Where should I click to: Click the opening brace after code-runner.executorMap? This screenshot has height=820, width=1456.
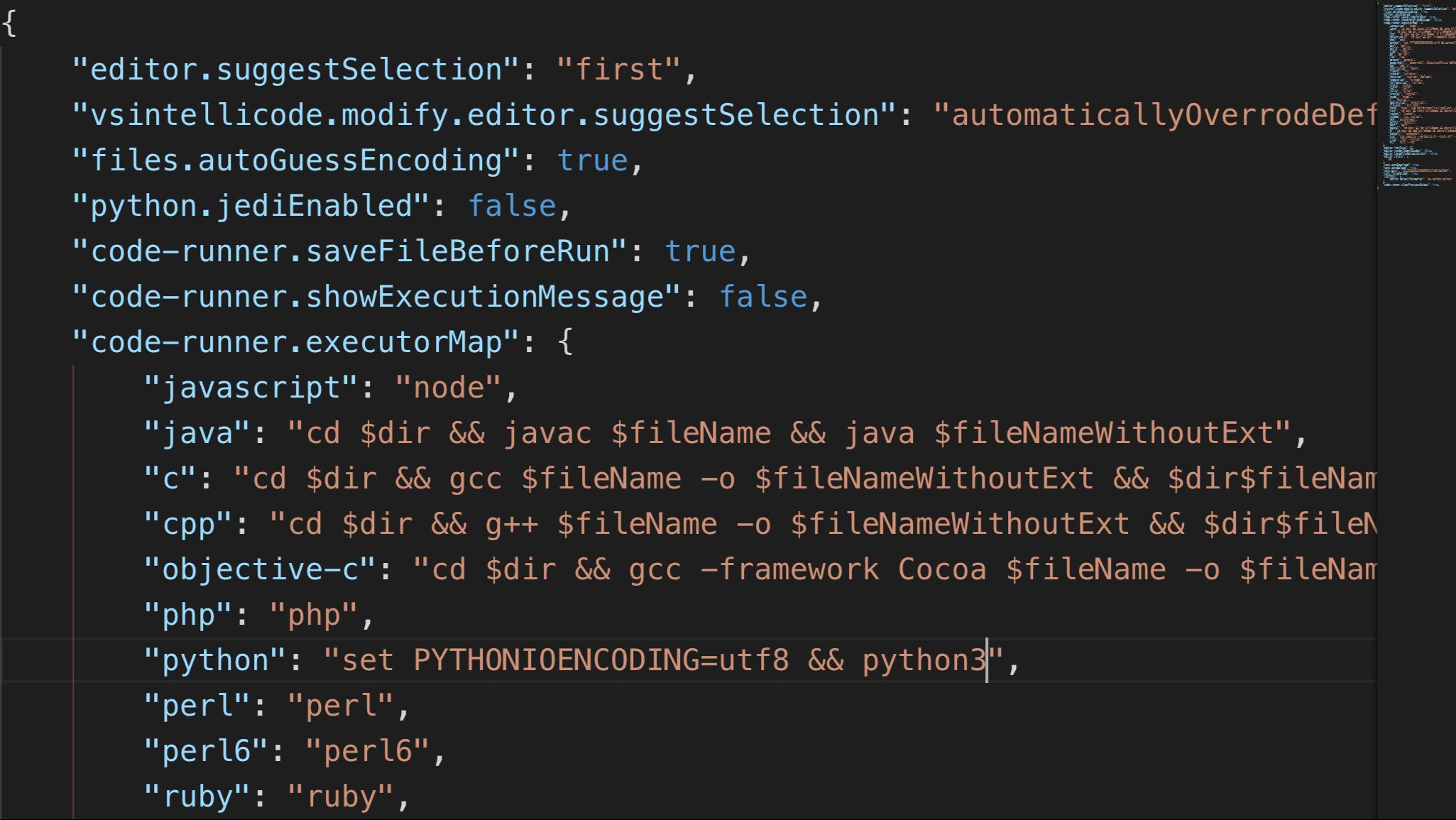coord(566,341)
